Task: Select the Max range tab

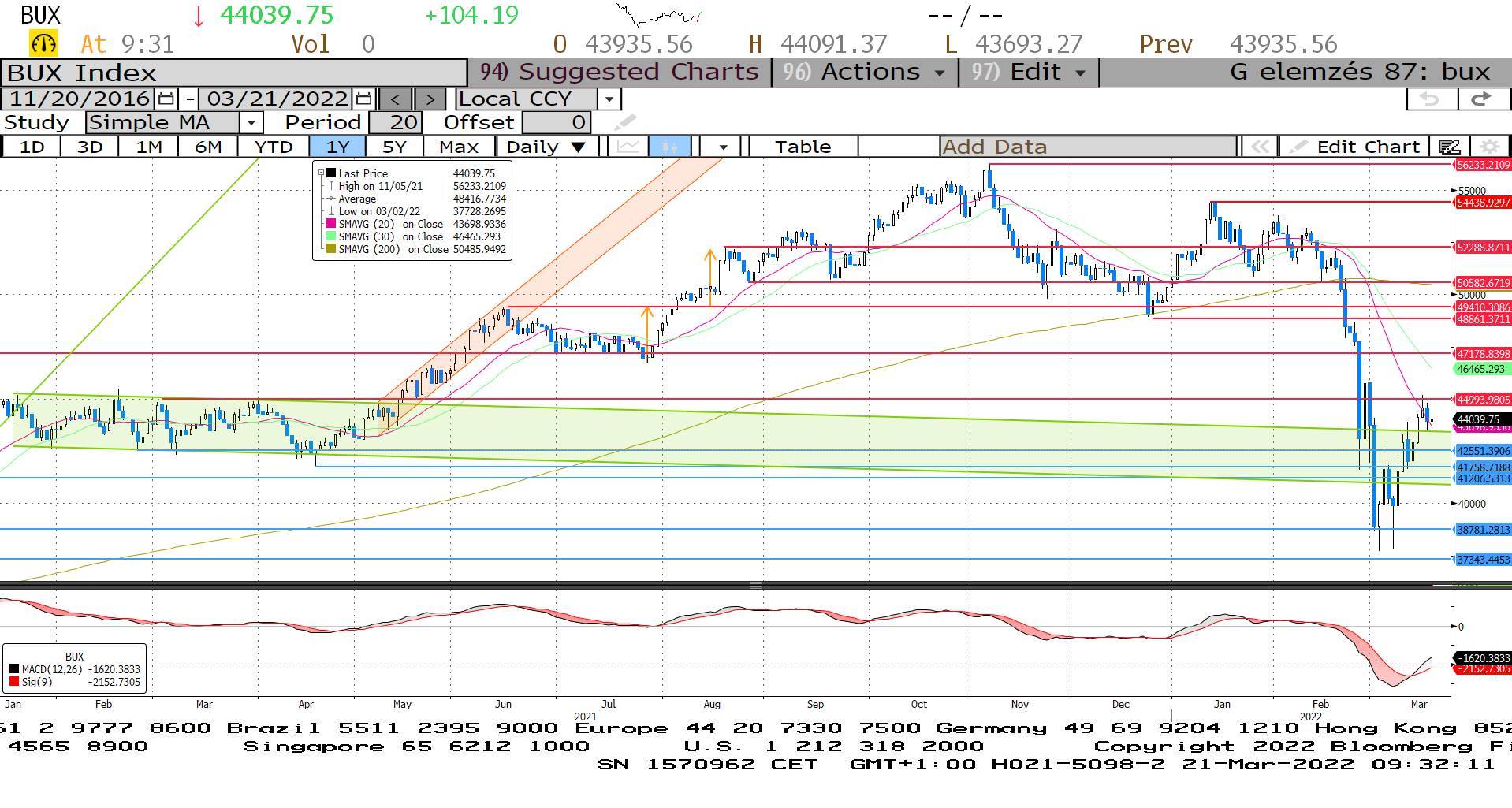Action: 459,147
